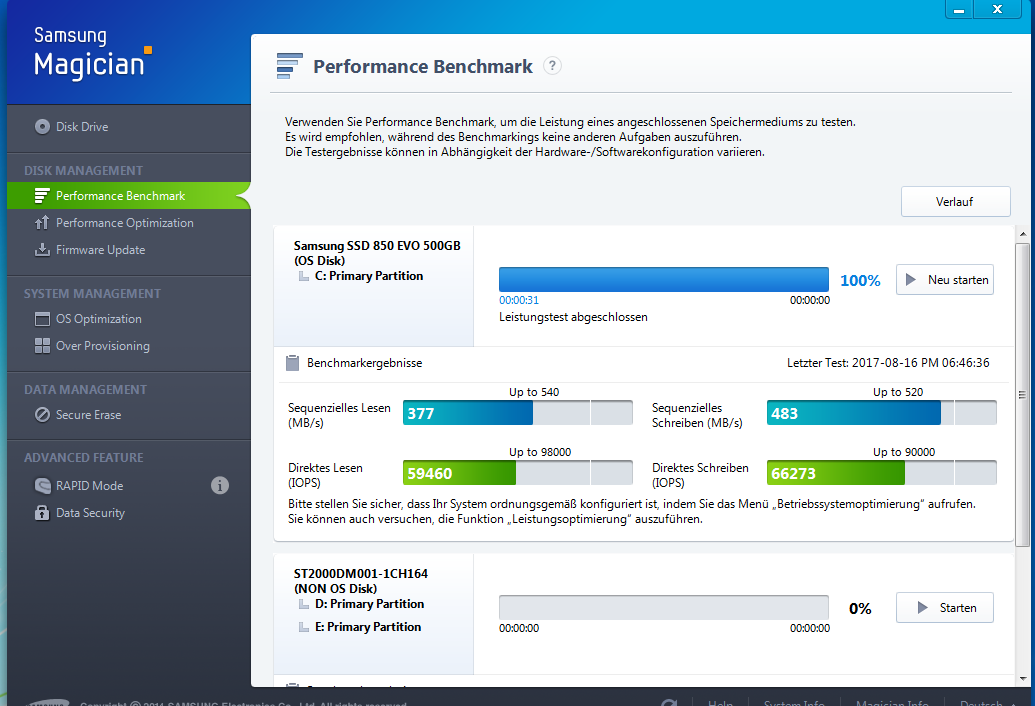Click the Letzter Test timestamp
Screen dimensions: 1035x706
888,363
